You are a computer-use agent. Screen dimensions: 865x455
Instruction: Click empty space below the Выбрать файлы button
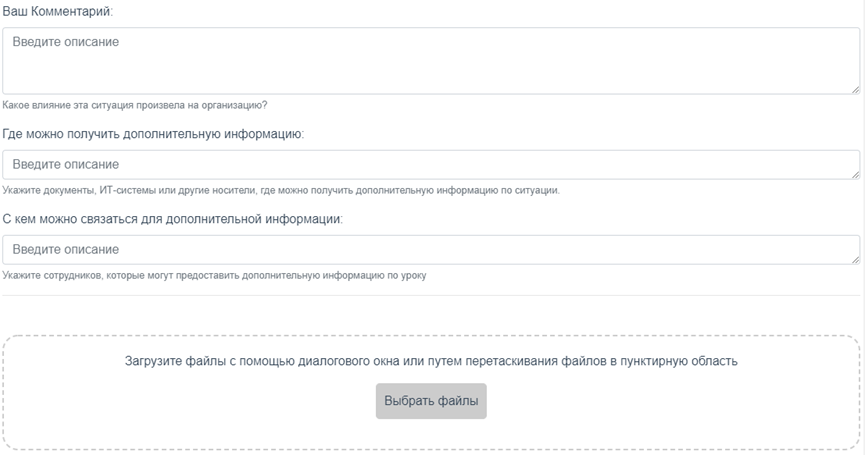click(x=431, y=434)
